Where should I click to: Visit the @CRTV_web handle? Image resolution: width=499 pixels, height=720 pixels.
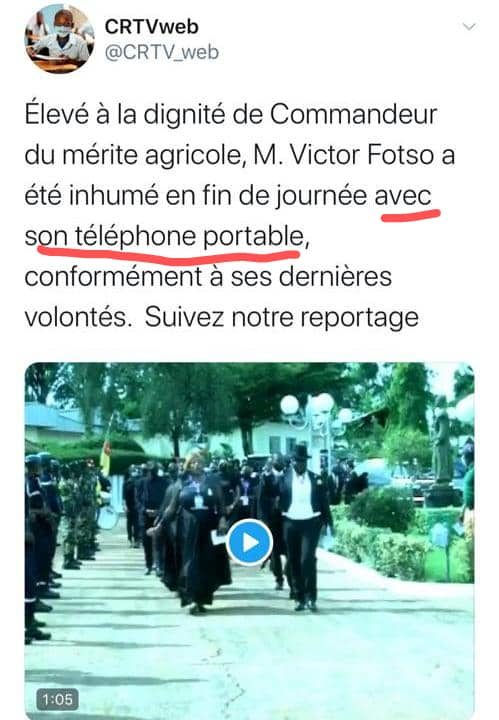tap(162, 52)
